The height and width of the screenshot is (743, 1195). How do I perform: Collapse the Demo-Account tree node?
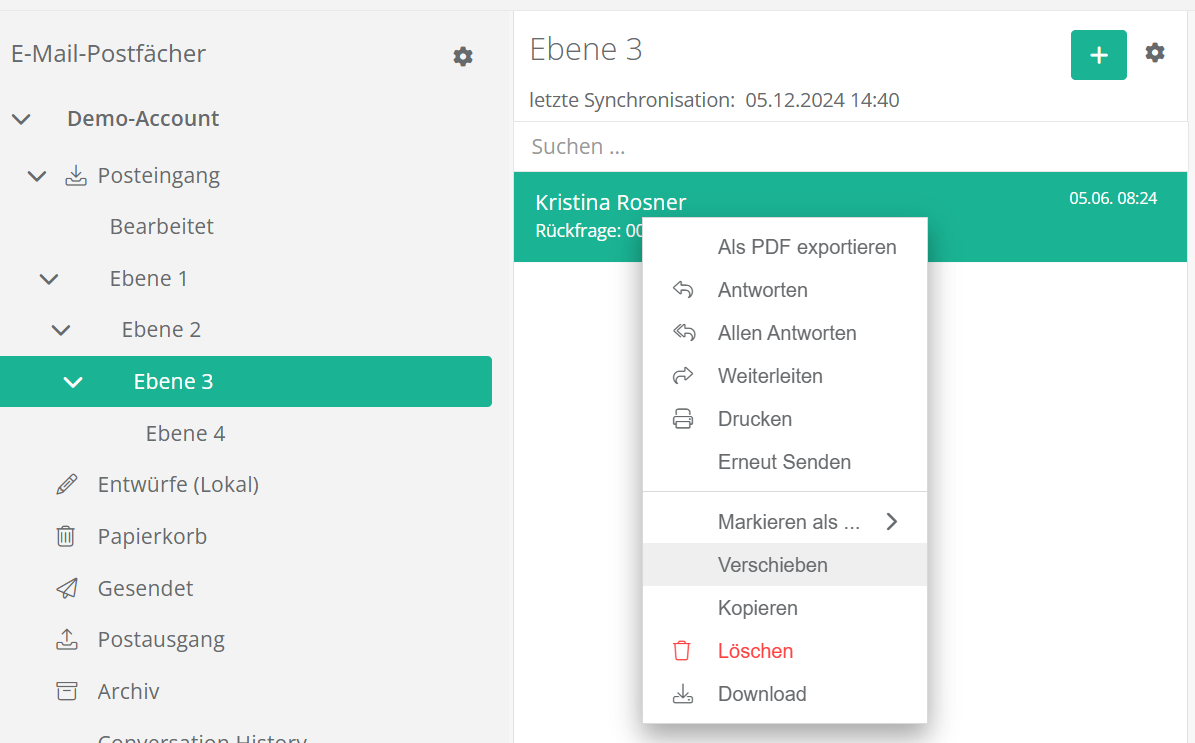pos(21,119)
